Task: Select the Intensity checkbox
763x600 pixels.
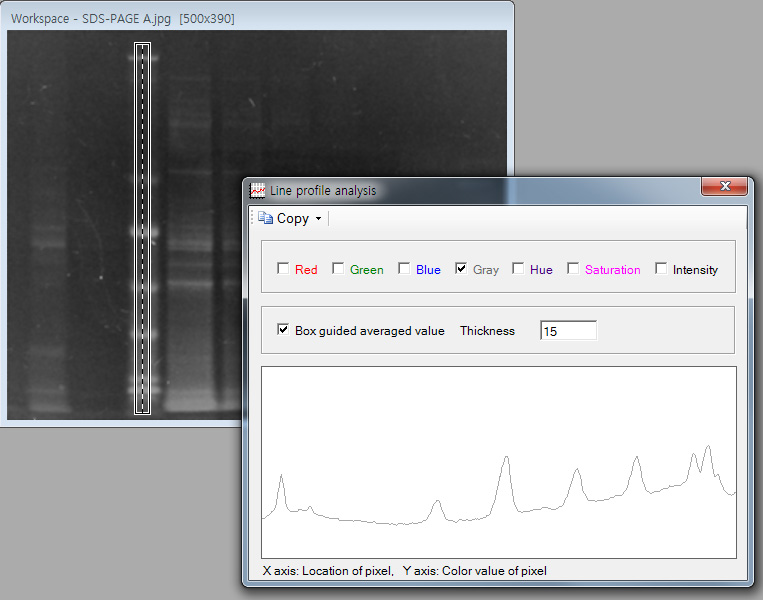Action: point(661,269)
